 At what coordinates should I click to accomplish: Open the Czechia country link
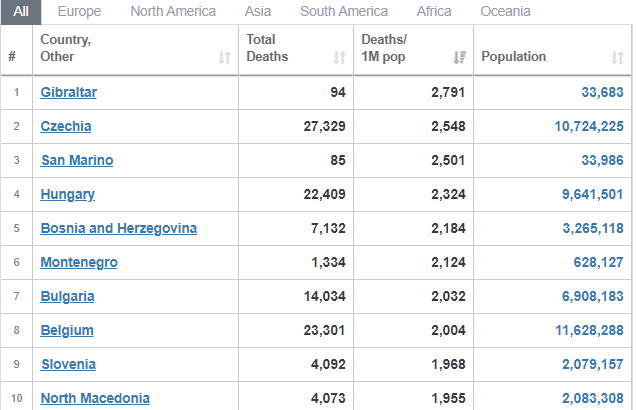coord(66,127)
